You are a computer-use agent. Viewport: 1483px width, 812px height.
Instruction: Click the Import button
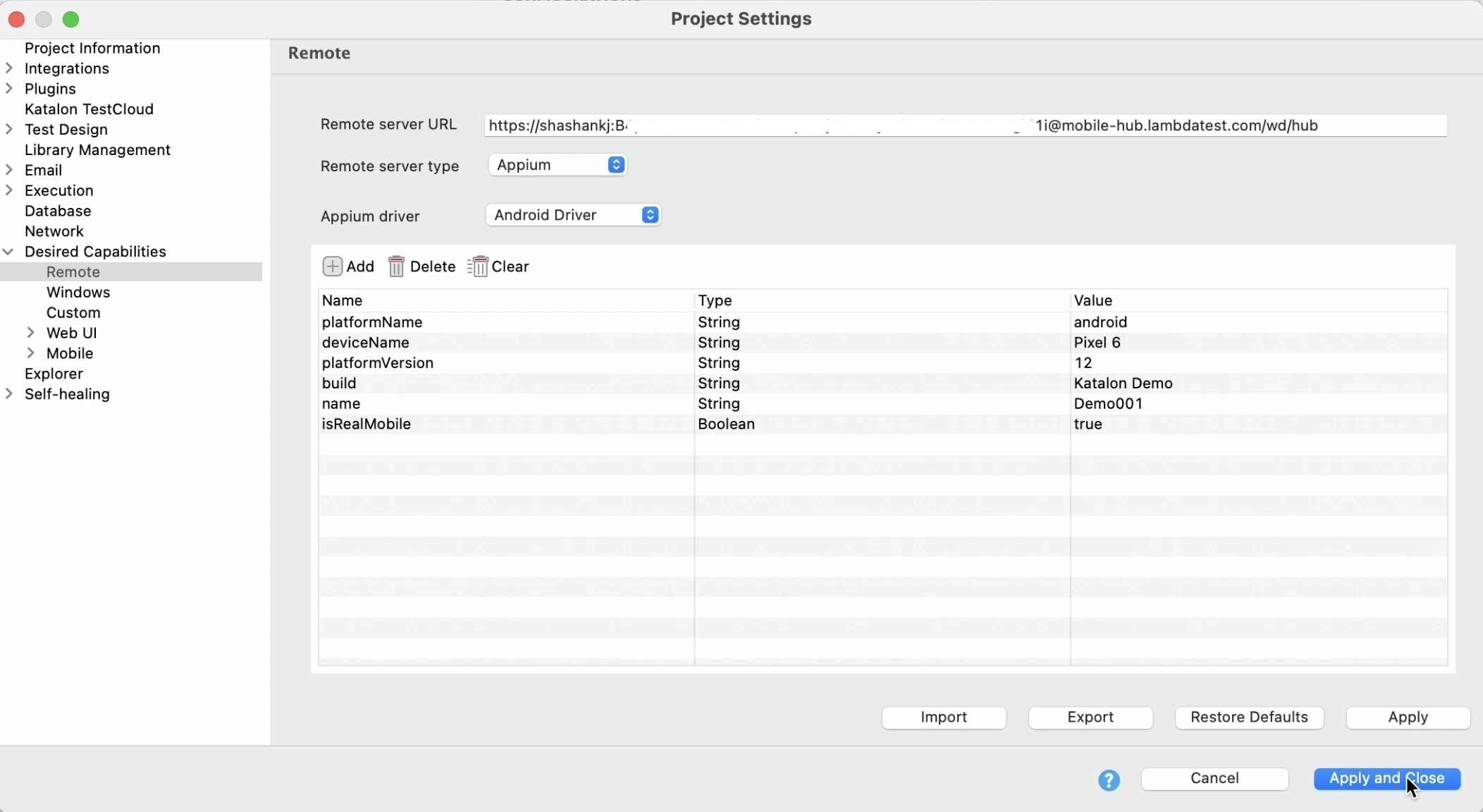(x=944, y=718)
